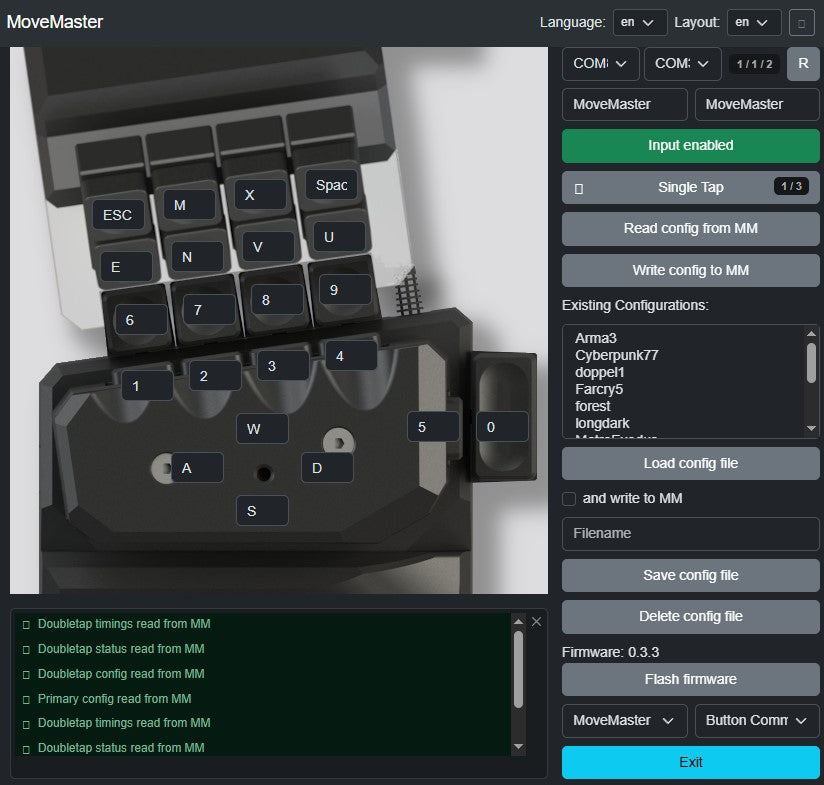Click the 5 key label
The width and height of the screenshot is (824, 785).
click(x=433, y=427)
